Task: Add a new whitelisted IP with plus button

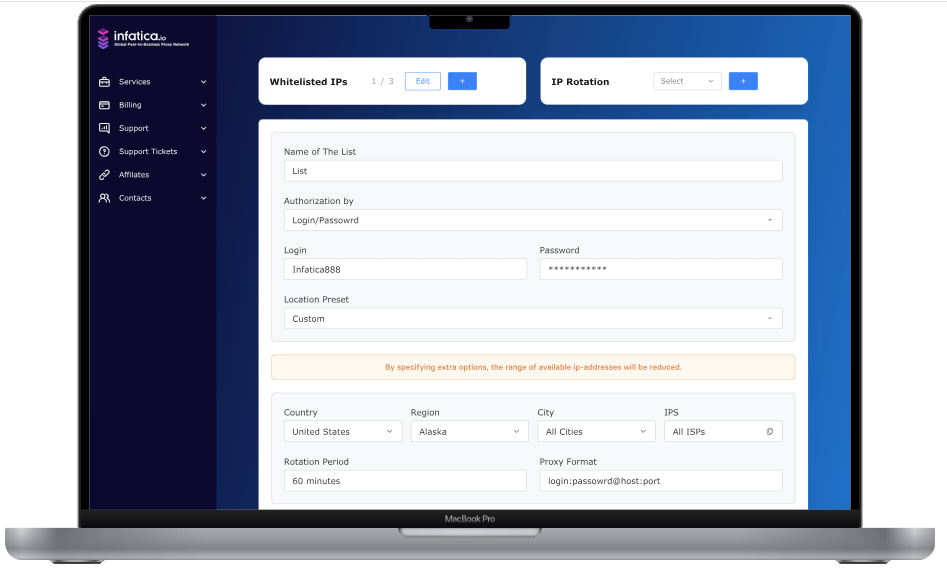Action: point(462,81)
